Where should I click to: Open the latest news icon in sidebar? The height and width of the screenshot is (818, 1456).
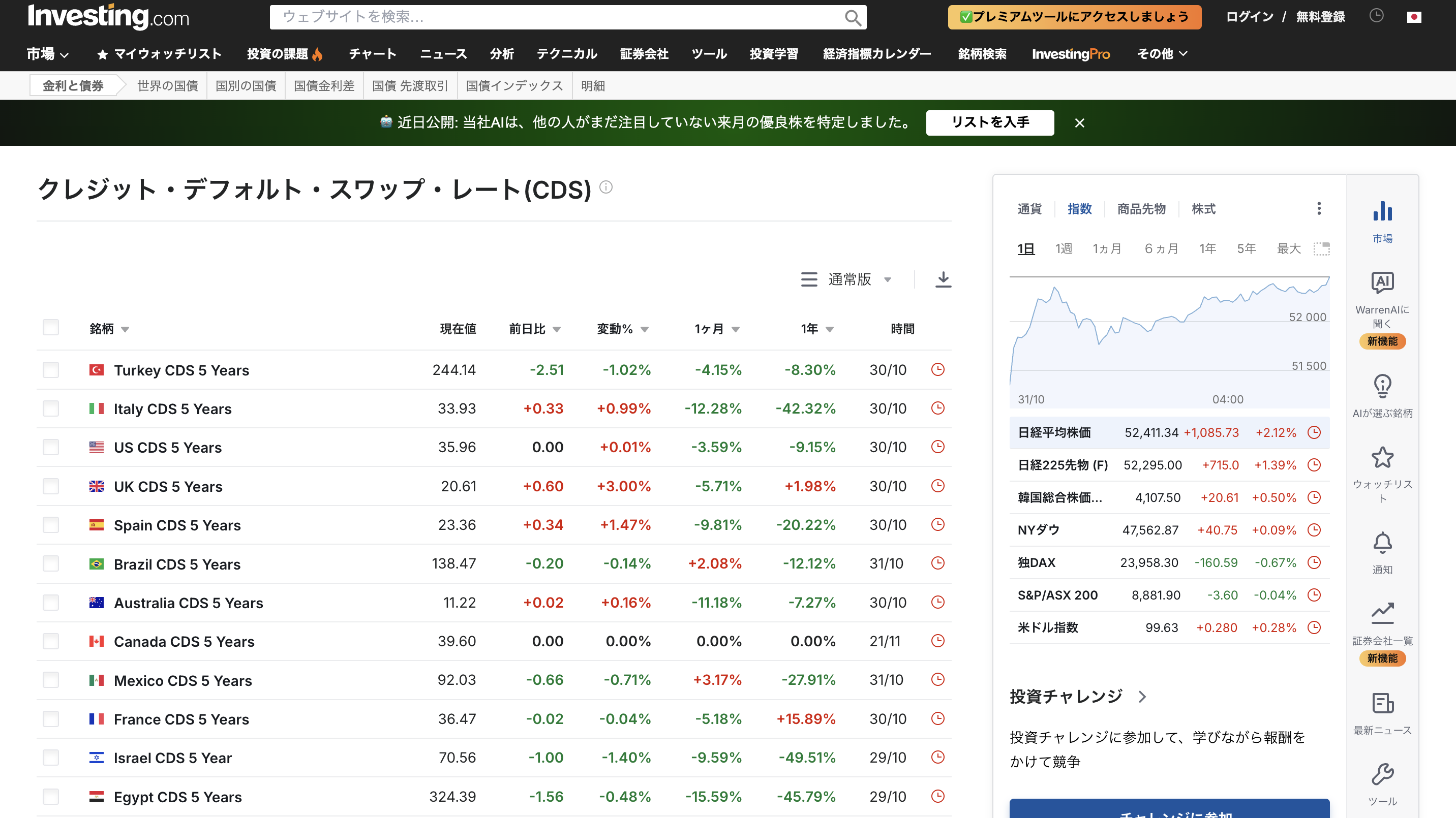(1382, 703)
